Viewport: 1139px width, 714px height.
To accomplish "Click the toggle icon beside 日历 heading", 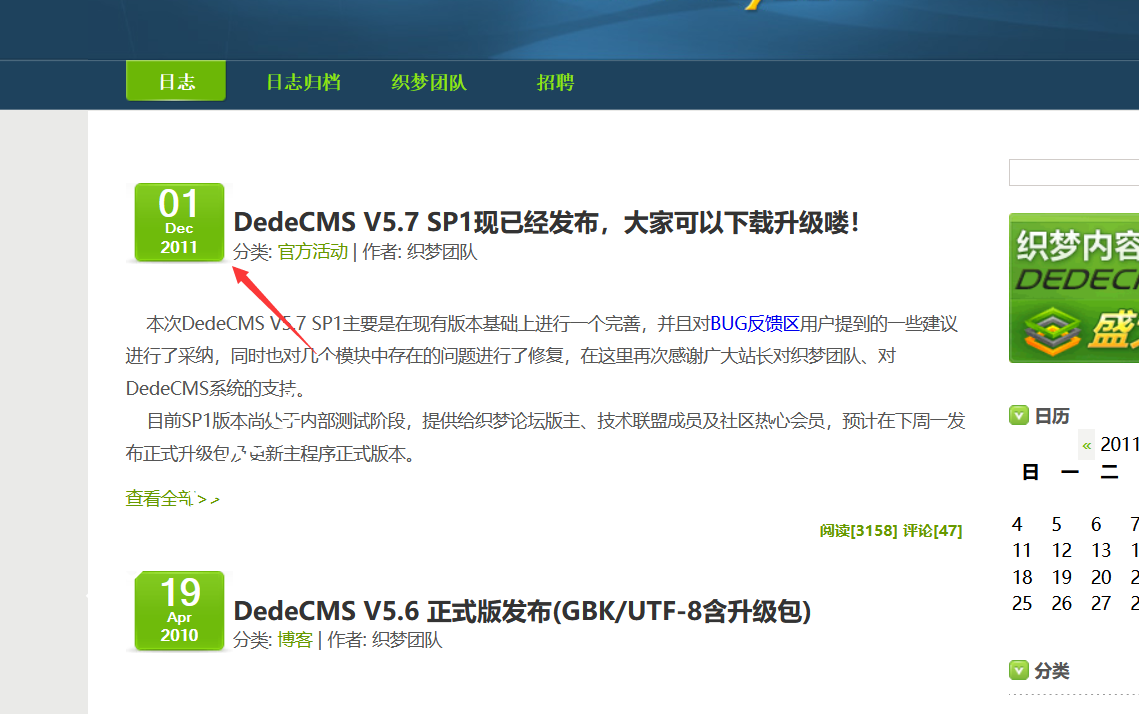I will tap(1019, 416).
